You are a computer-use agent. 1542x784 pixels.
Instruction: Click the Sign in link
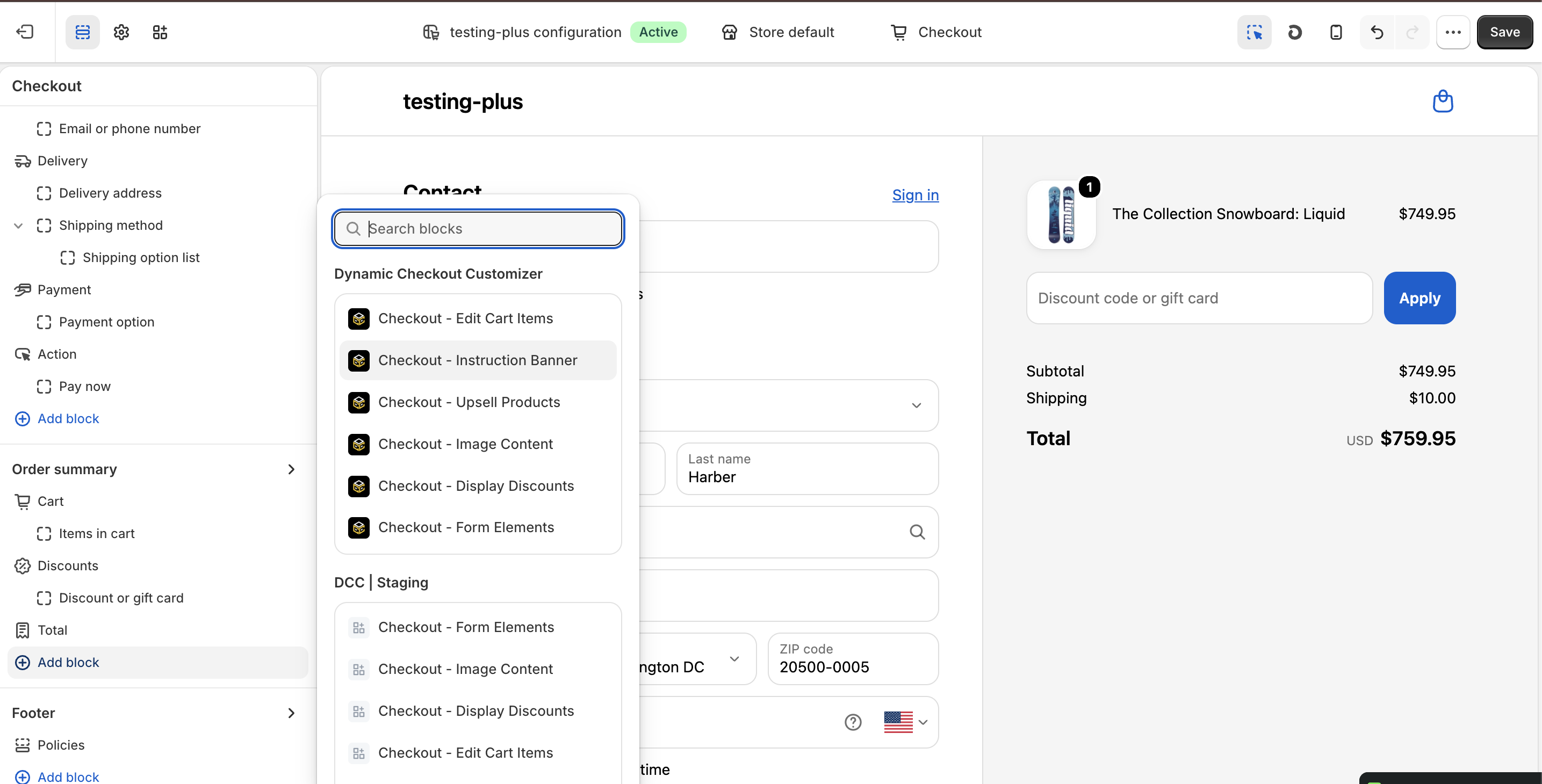[x=916, y=195]
